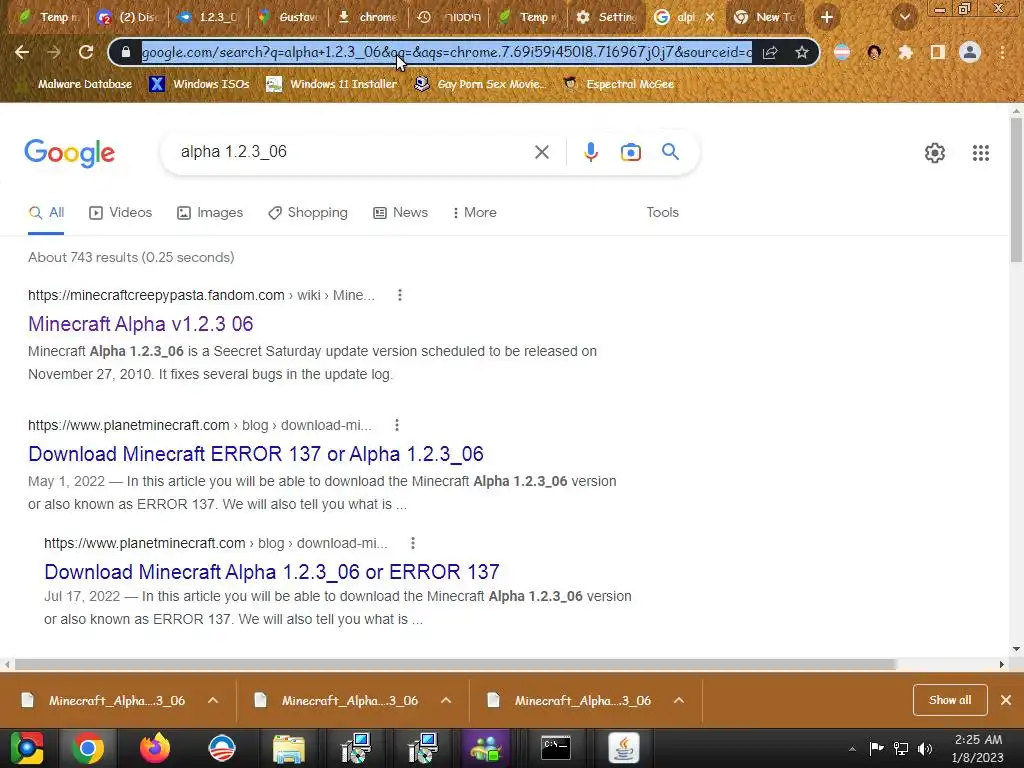The image size is (1024, 768).
Task: Open the Extensions puzzle icon
Action: (x=905, y=52)
